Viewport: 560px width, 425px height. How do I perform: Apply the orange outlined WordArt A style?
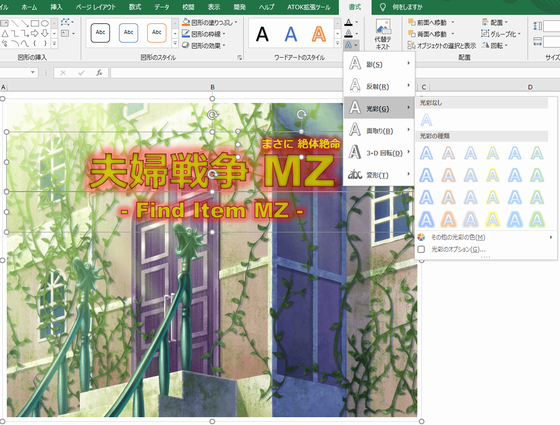click(x=319, y=34)
